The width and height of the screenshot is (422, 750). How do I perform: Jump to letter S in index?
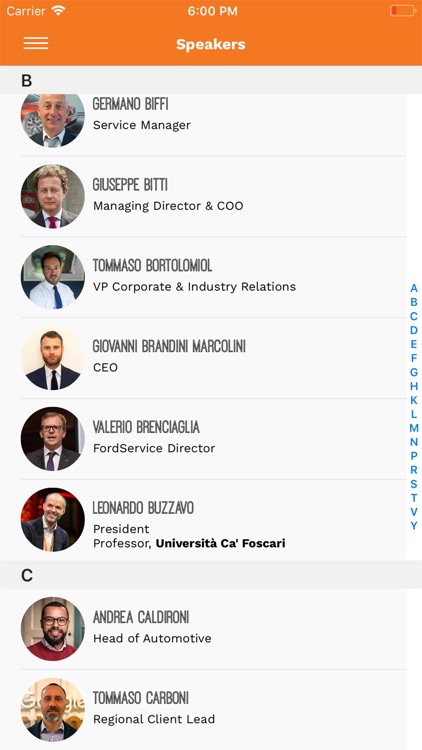pos(414,484)
